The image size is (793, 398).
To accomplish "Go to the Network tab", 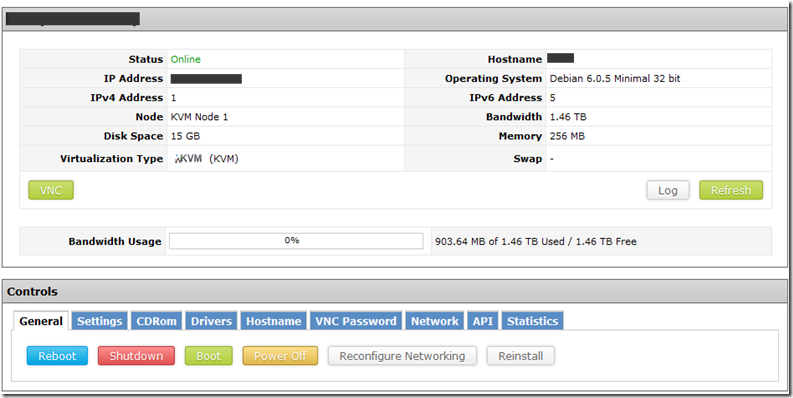I will [435, 321].
